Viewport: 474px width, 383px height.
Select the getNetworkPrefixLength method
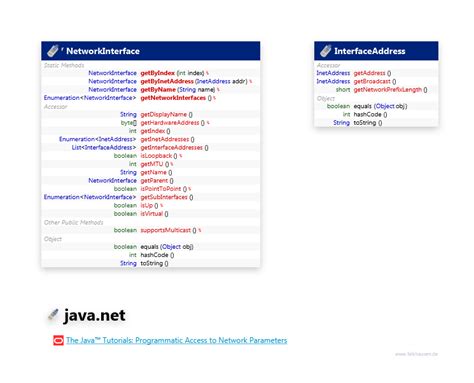(388, 90)
